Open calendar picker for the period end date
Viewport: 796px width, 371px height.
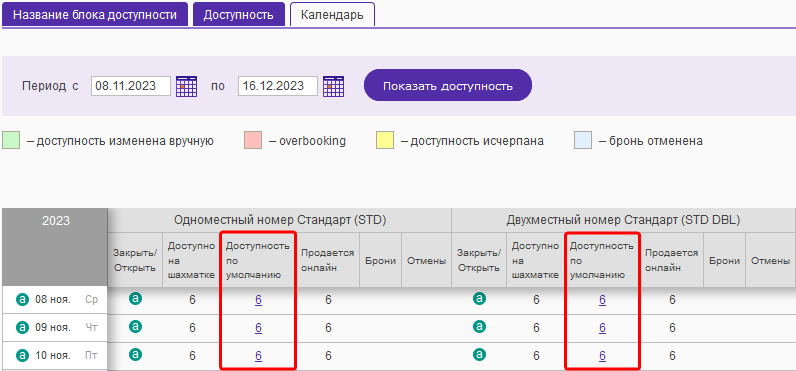334,86
